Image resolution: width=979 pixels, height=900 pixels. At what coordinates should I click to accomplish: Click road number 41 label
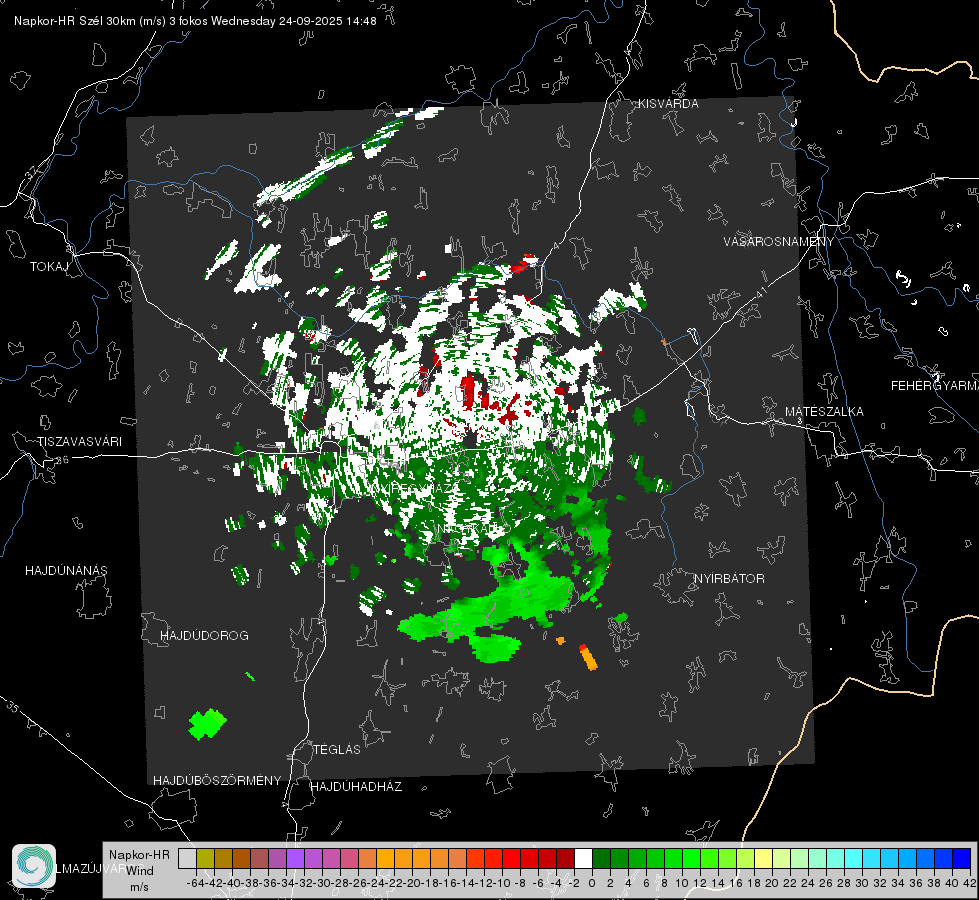click(x=760, y=291)
